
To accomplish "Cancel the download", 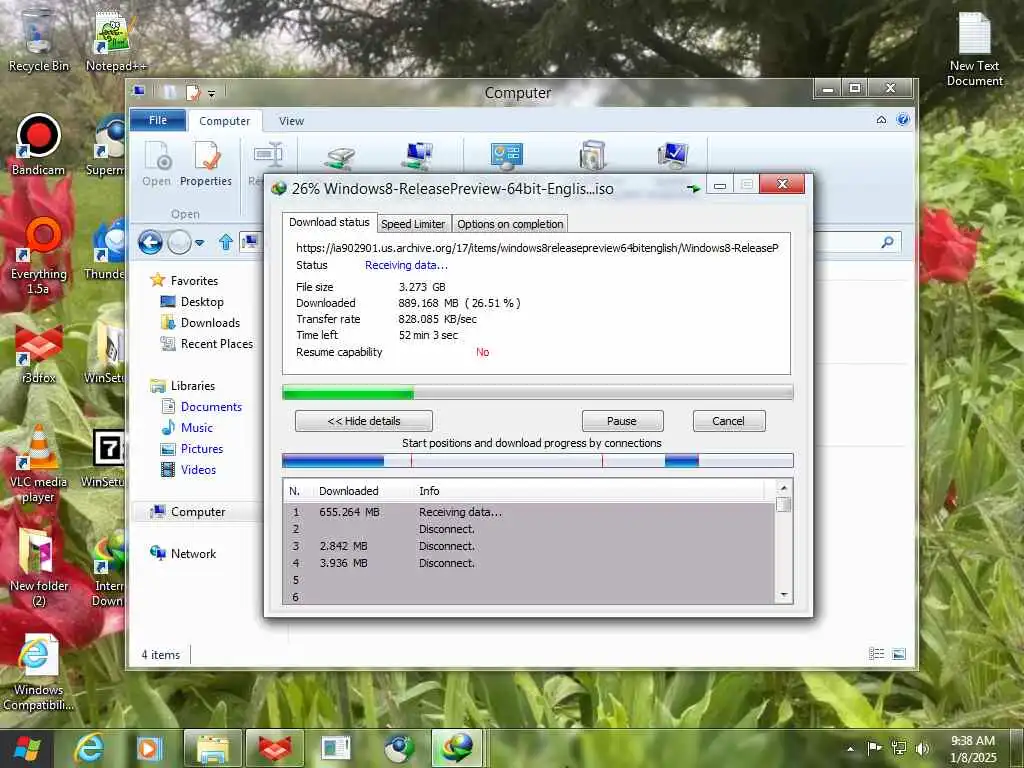I will pyautogui.click(x=728, y=421).
